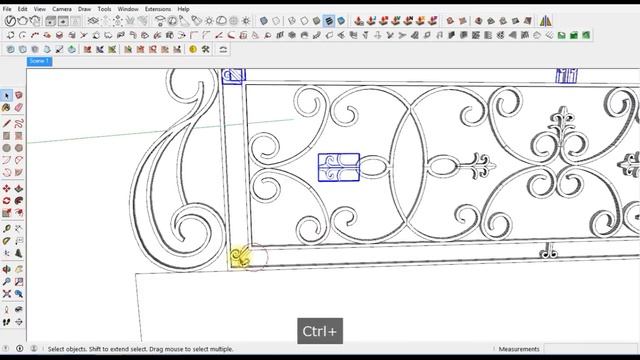This screenshot has height=360, width=640.
Task: Activate the Move tool with red arrows
Action: [x=6, y=189]
